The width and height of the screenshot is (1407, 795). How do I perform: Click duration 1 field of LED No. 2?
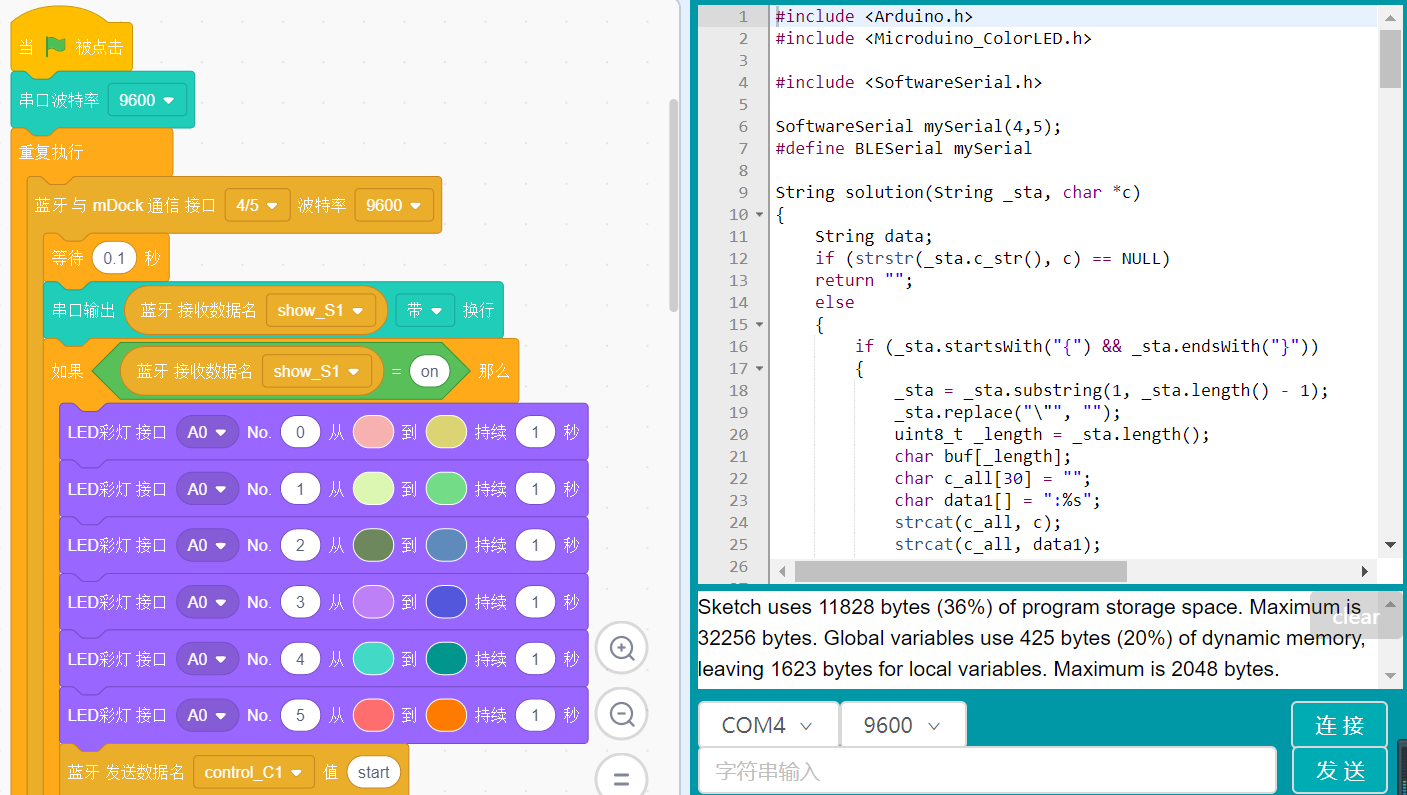(x=535, y=545)
